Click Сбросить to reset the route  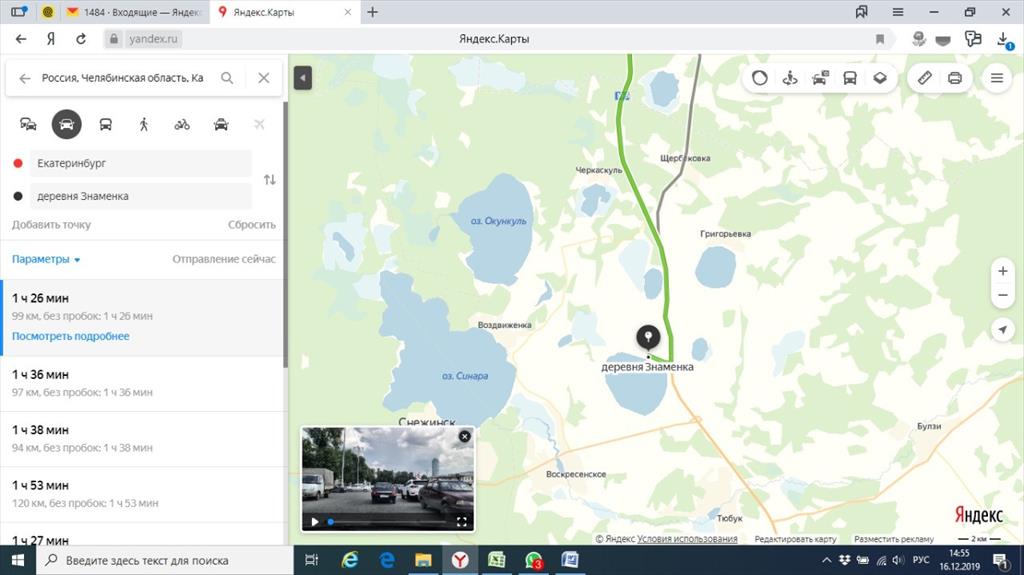251,225
